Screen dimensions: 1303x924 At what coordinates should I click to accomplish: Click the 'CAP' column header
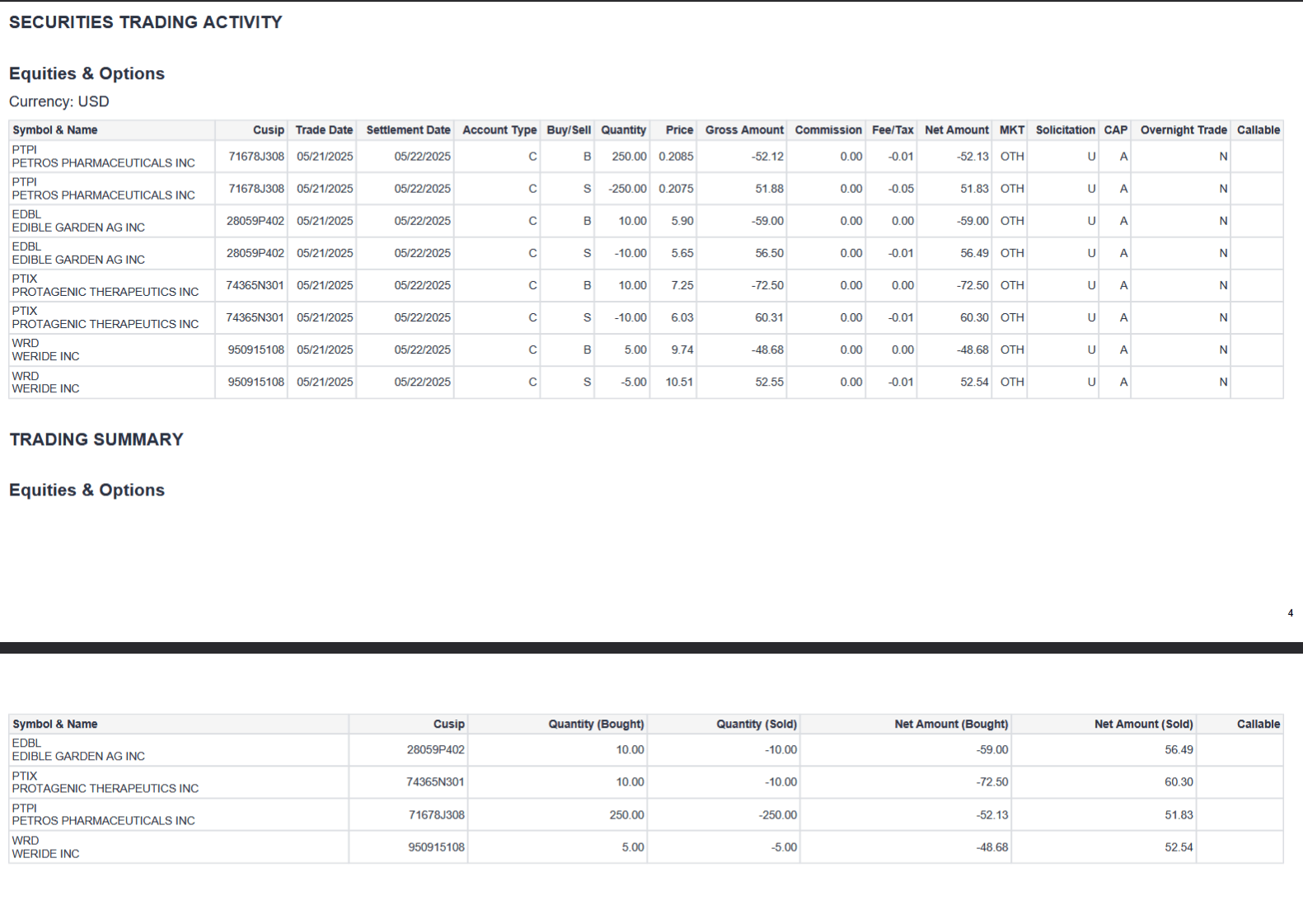pyautogui.click(x=1116, y=130)
